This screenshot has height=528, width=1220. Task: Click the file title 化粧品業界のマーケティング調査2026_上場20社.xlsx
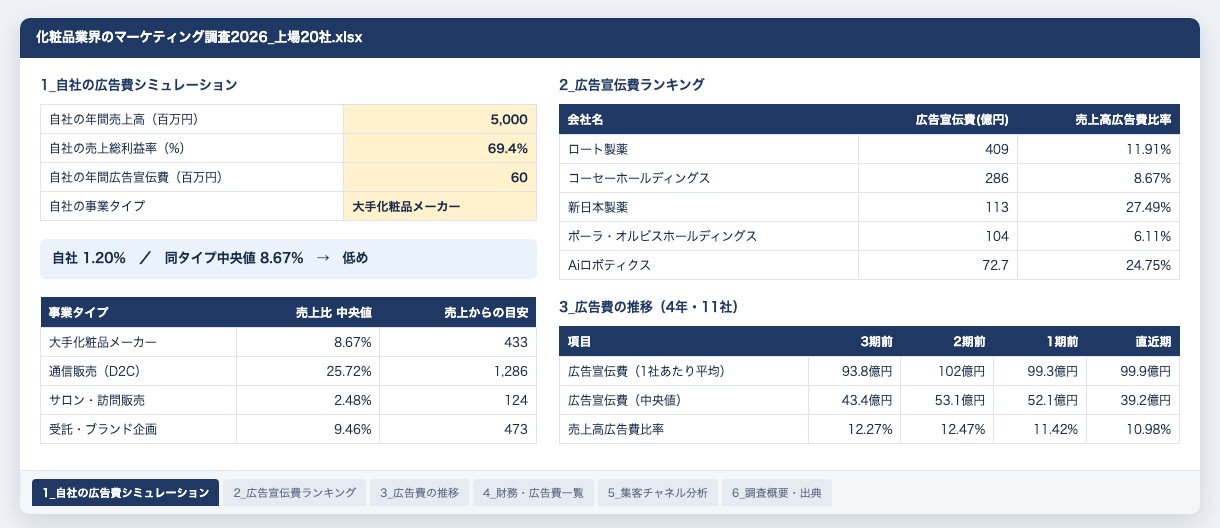pos(199,38)
